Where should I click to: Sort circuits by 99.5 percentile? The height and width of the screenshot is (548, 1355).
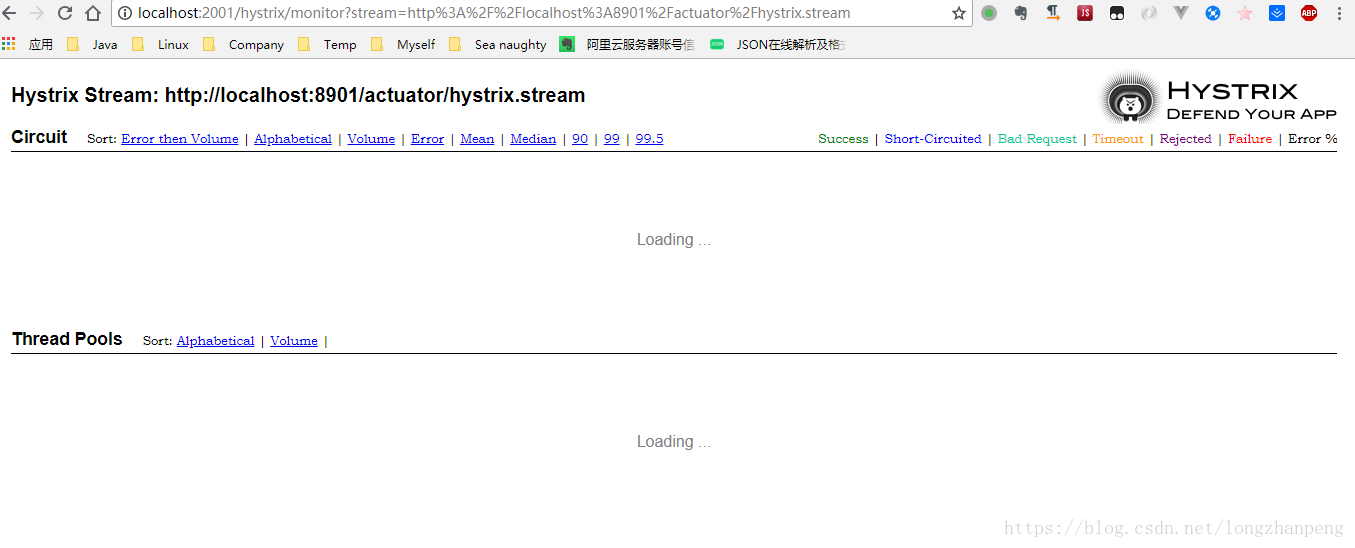click(649, 139)
